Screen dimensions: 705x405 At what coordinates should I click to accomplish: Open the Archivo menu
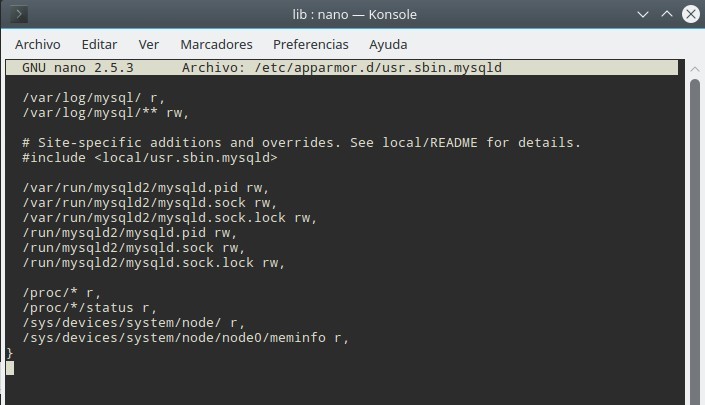38,45
